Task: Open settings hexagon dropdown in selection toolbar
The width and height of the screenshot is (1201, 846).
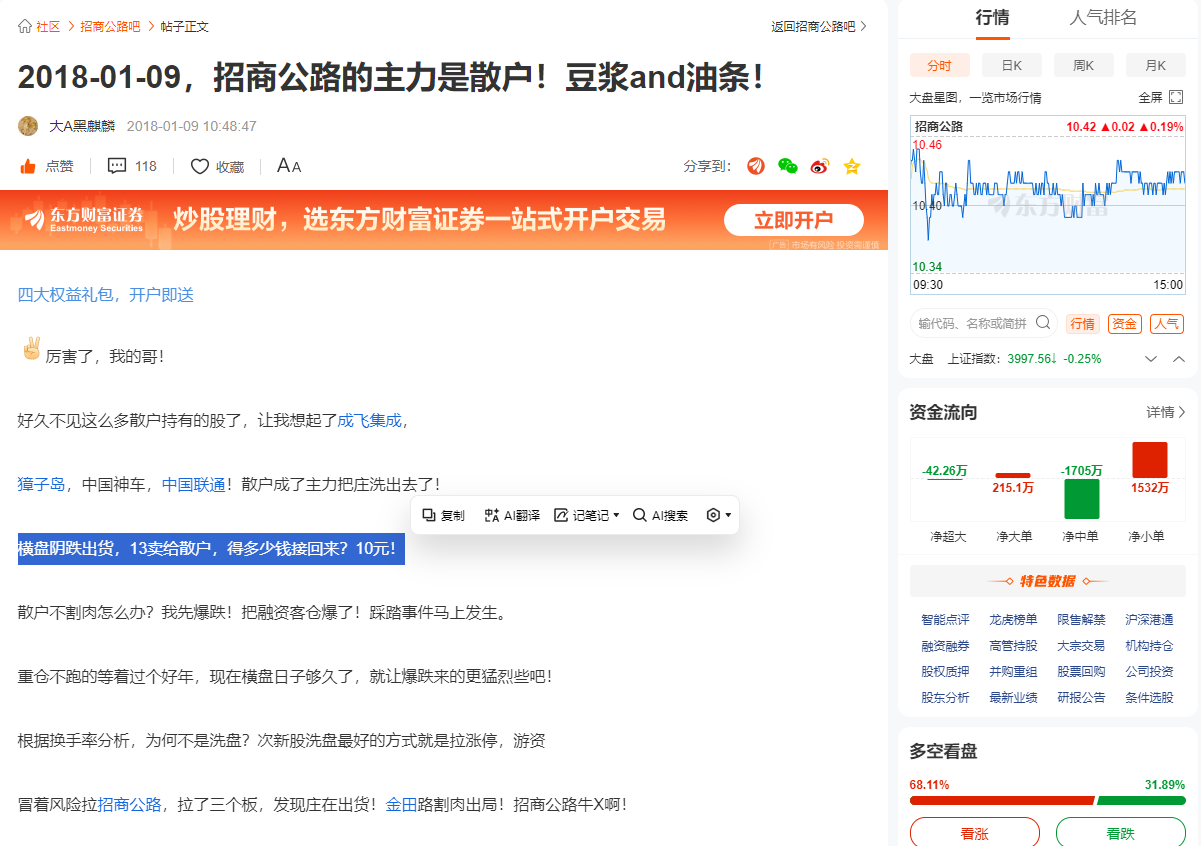Action: pos(719,515)
